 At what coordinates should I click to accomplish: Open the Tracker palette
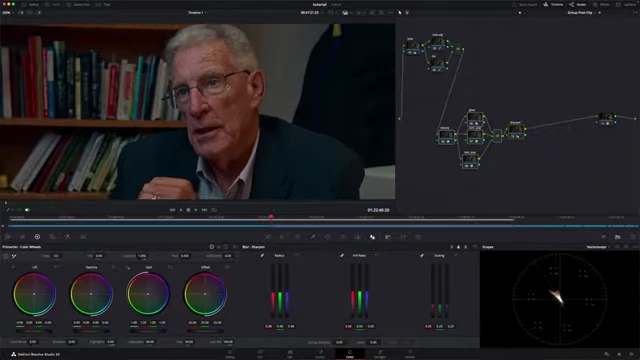[x=343, y=237]
